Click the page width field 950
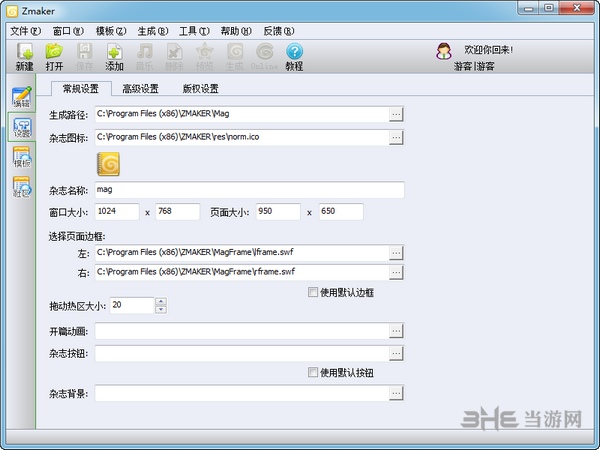The image size is (600, 450). [278, 212]
